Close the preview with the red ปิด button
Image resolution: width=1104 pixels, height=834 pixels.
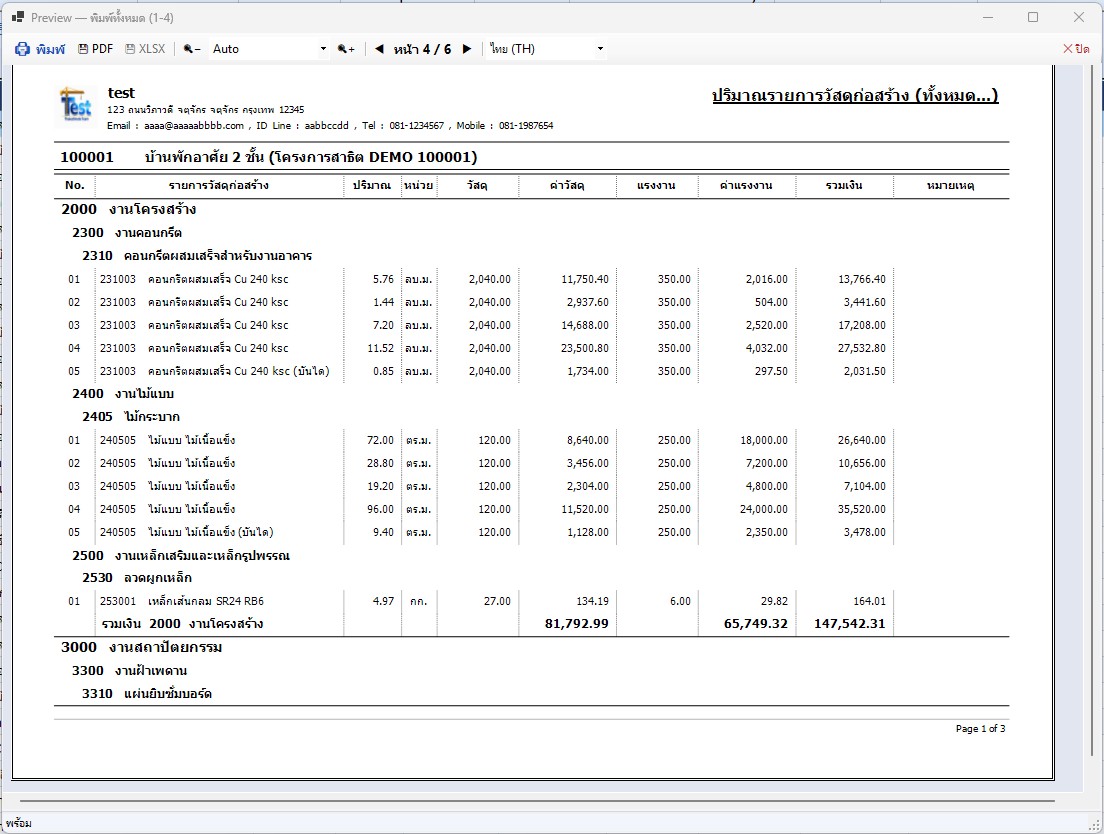[x=1076, y=49]
